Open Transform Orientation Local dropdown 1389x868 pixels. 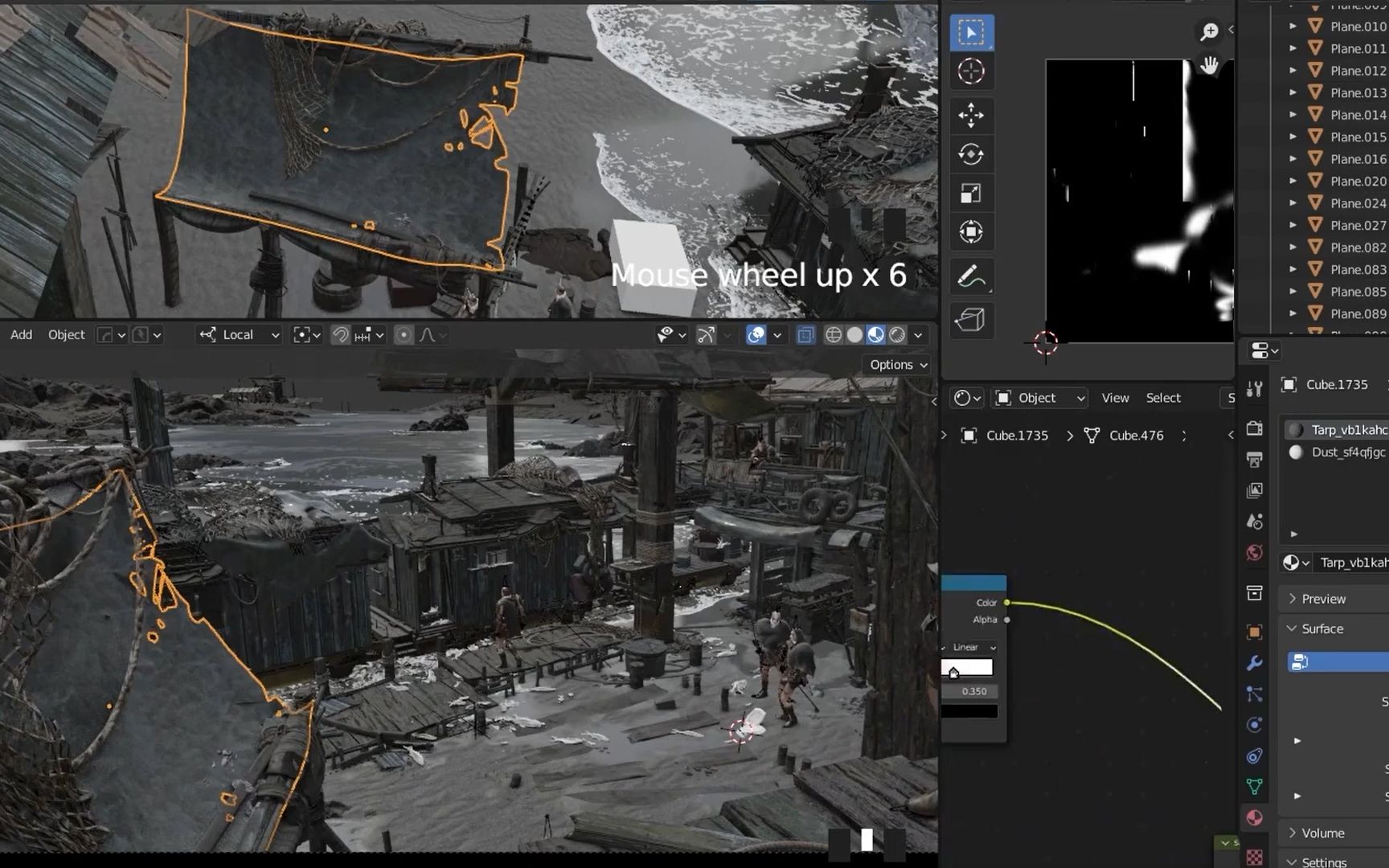240,334
